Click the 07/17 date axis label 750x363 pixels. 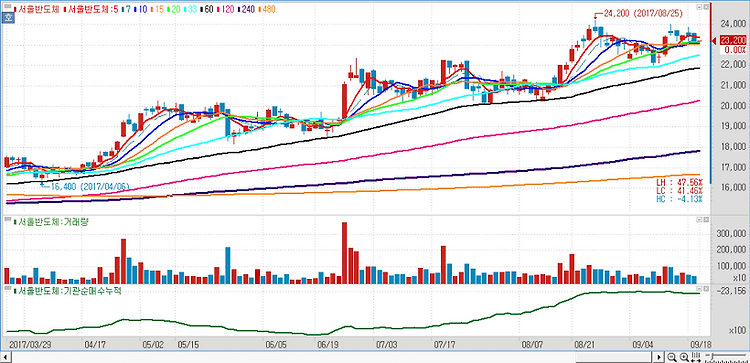tap(444, 344)
